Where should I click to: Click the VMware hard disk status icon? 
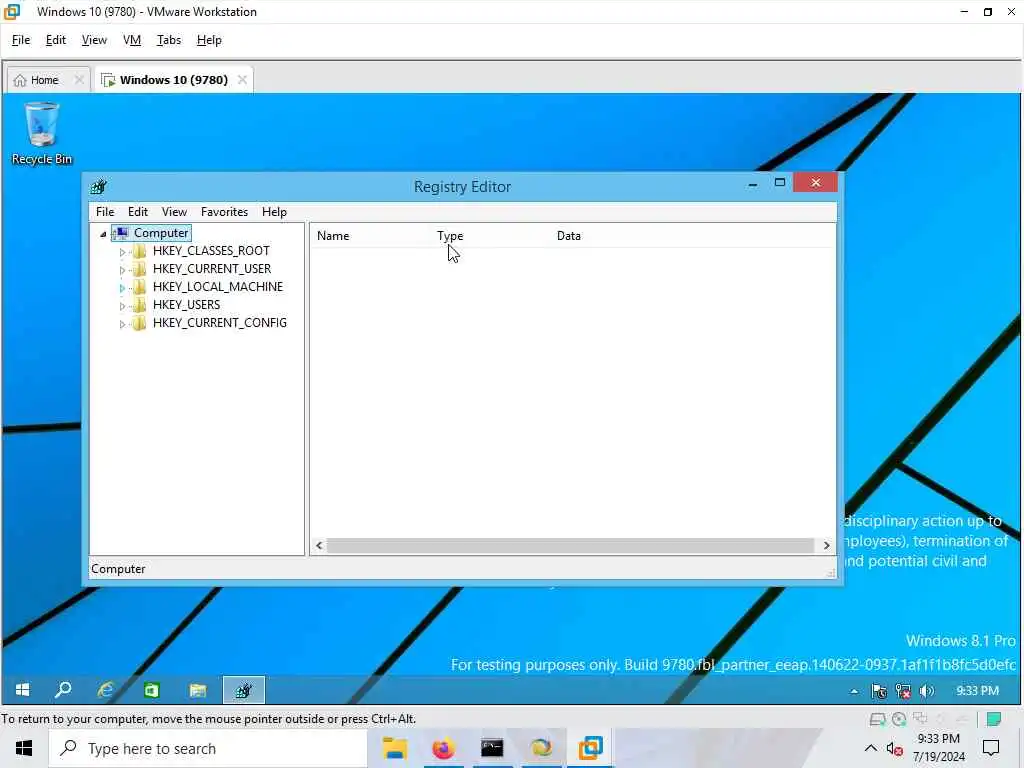coord(877,719)
